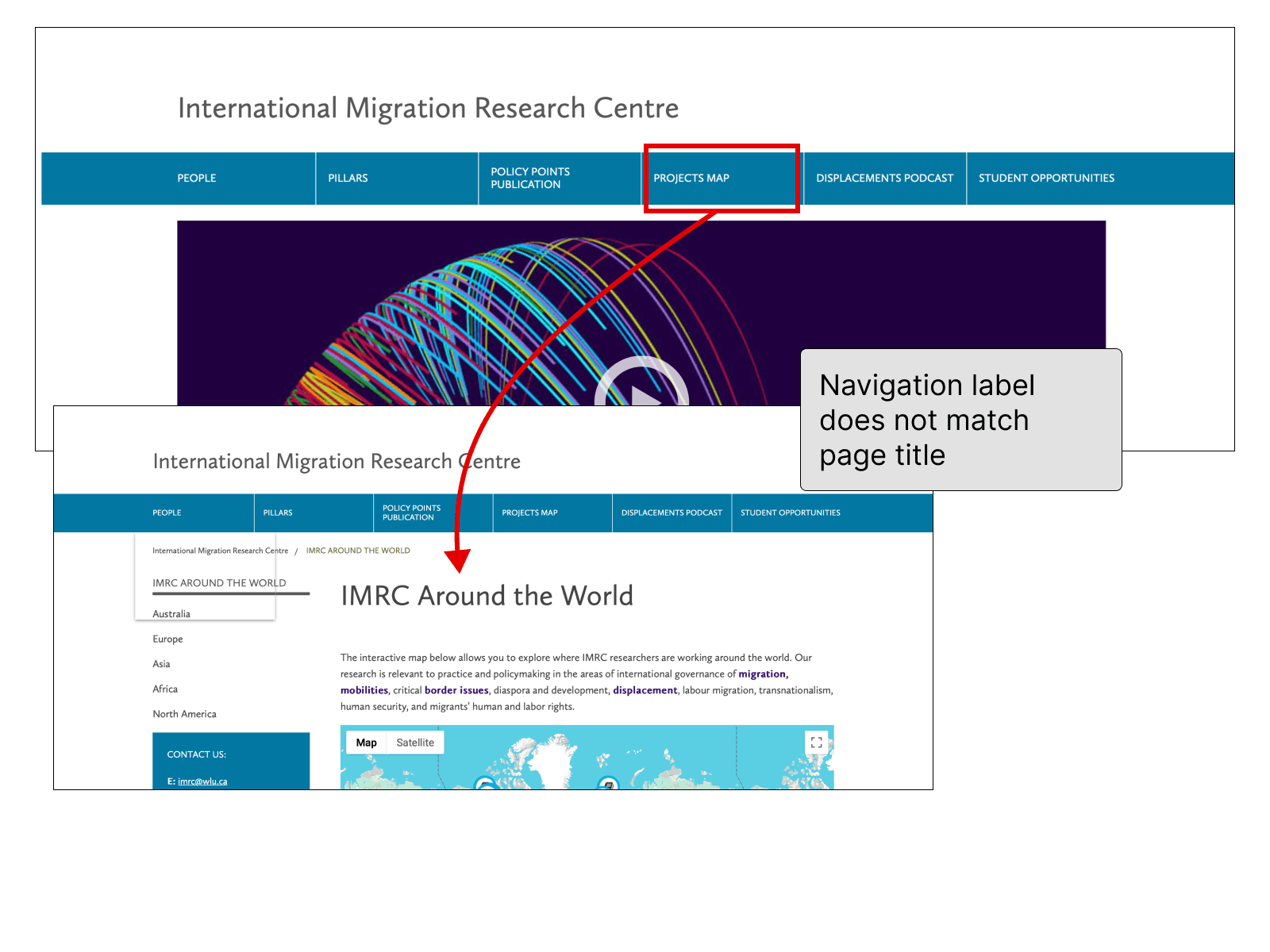Toggle fullscreen on the map
The height and width of the screenshot is (952, 1270).
pos(816,743)
